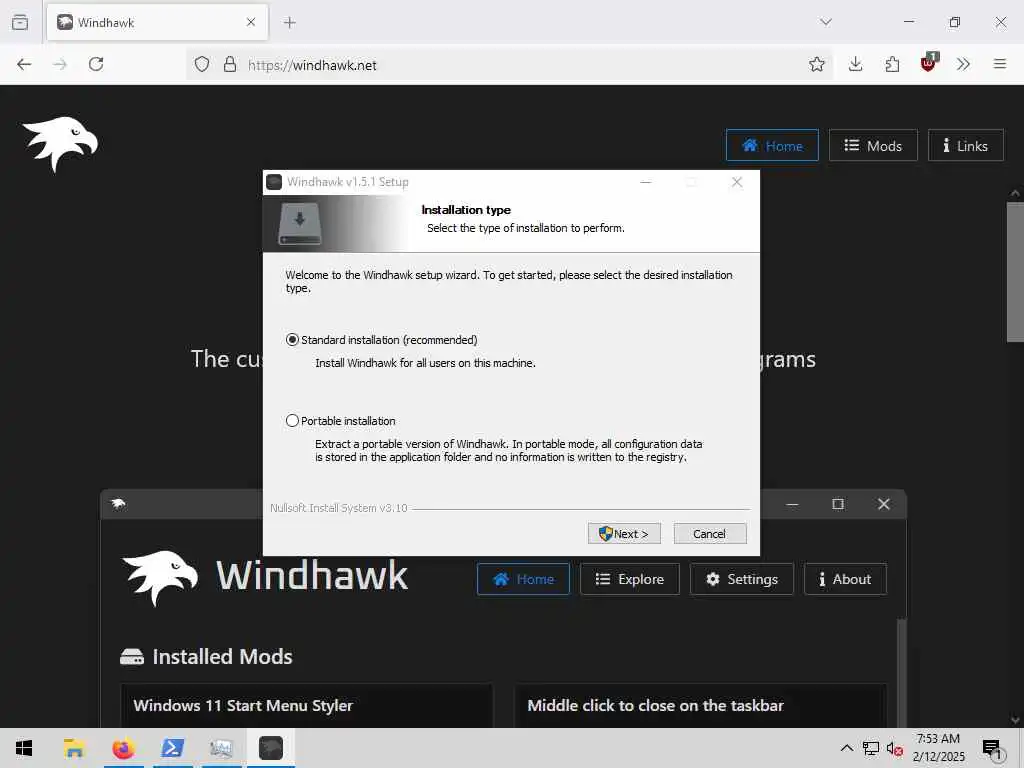Switch to Firefox in taskbar
The image size is (1024, 768).
click(123, 748)
